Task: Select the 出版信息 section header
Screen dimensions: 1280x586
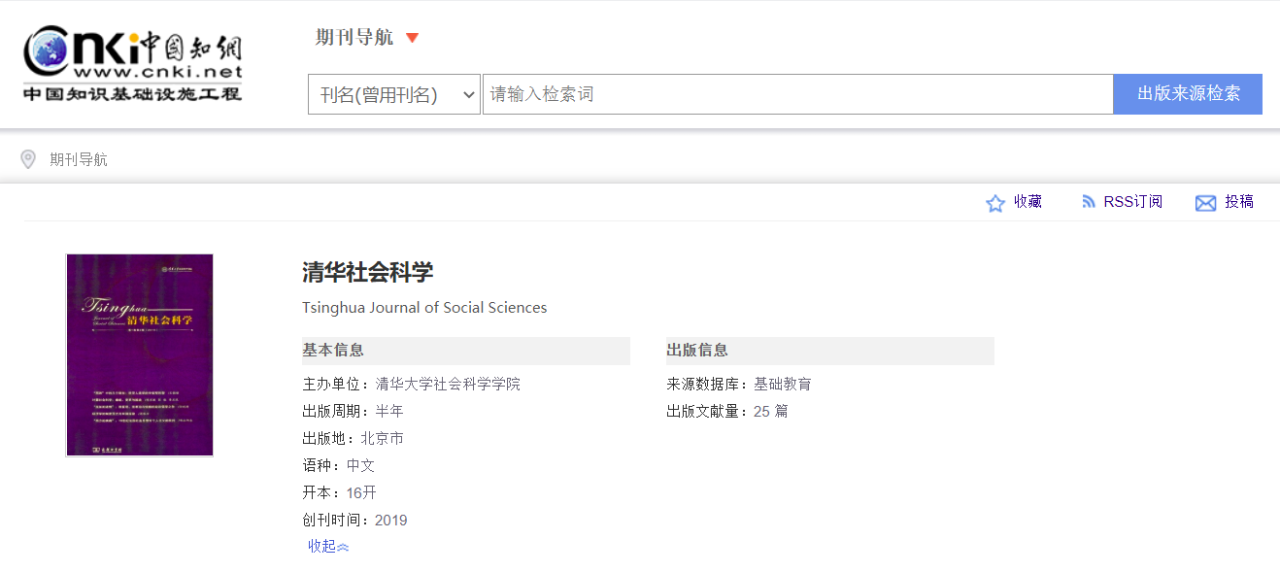Action: pos(698,350)
